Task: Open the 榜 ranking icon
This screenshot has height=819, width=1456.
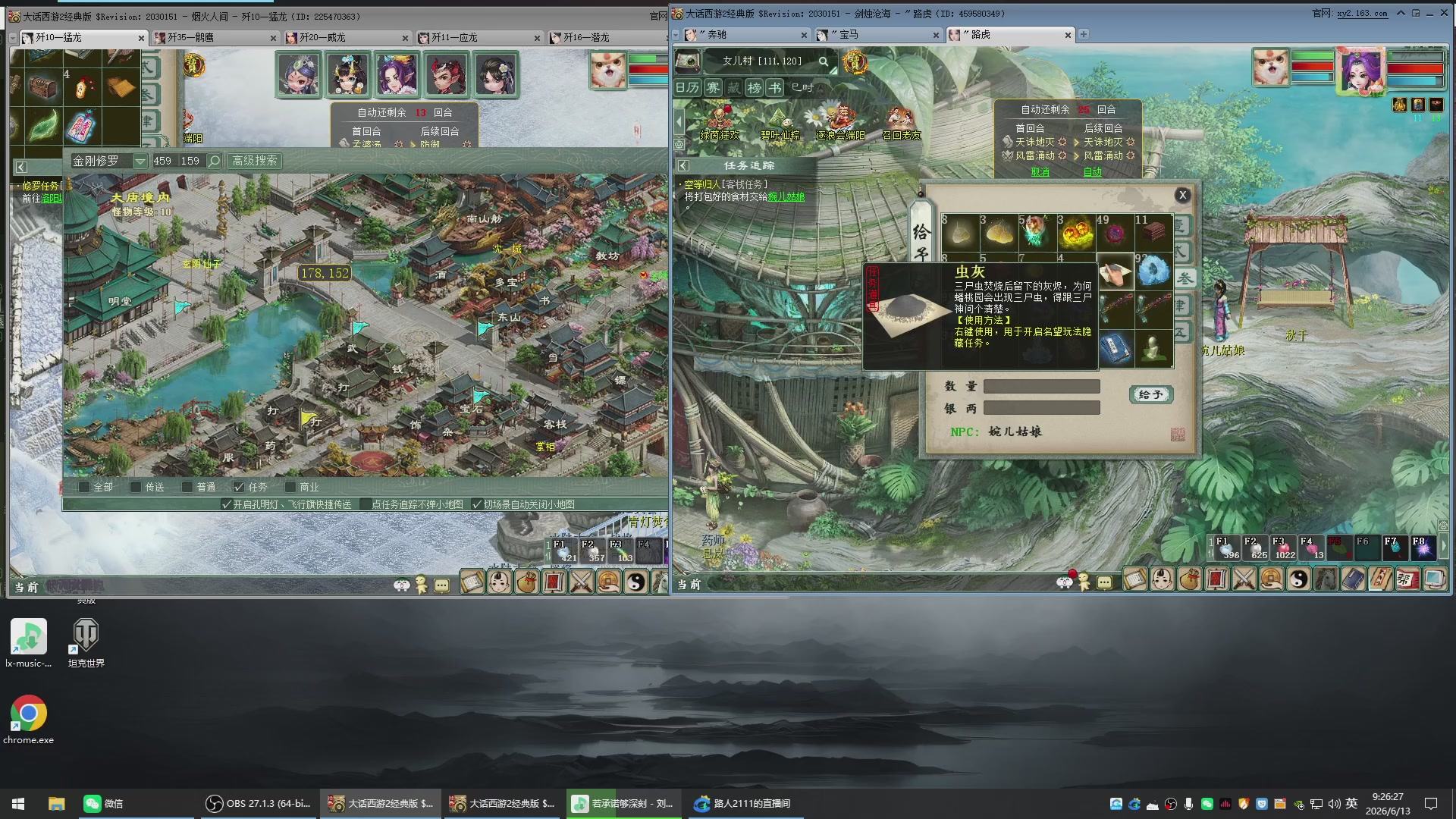Action: point(755,87)
